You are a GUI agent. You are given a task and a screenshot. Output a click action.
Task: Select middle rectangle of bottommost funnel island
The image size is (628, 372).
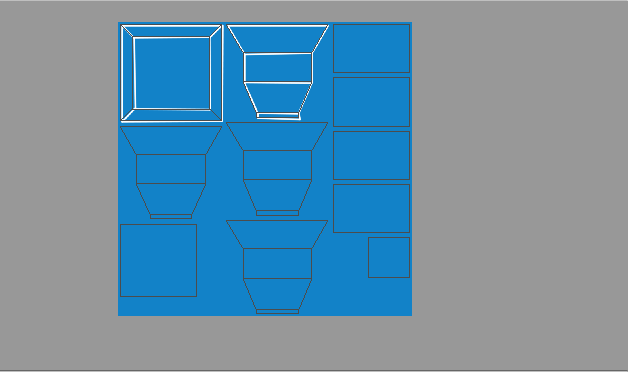pyautogui.click(x=278, y=263)
